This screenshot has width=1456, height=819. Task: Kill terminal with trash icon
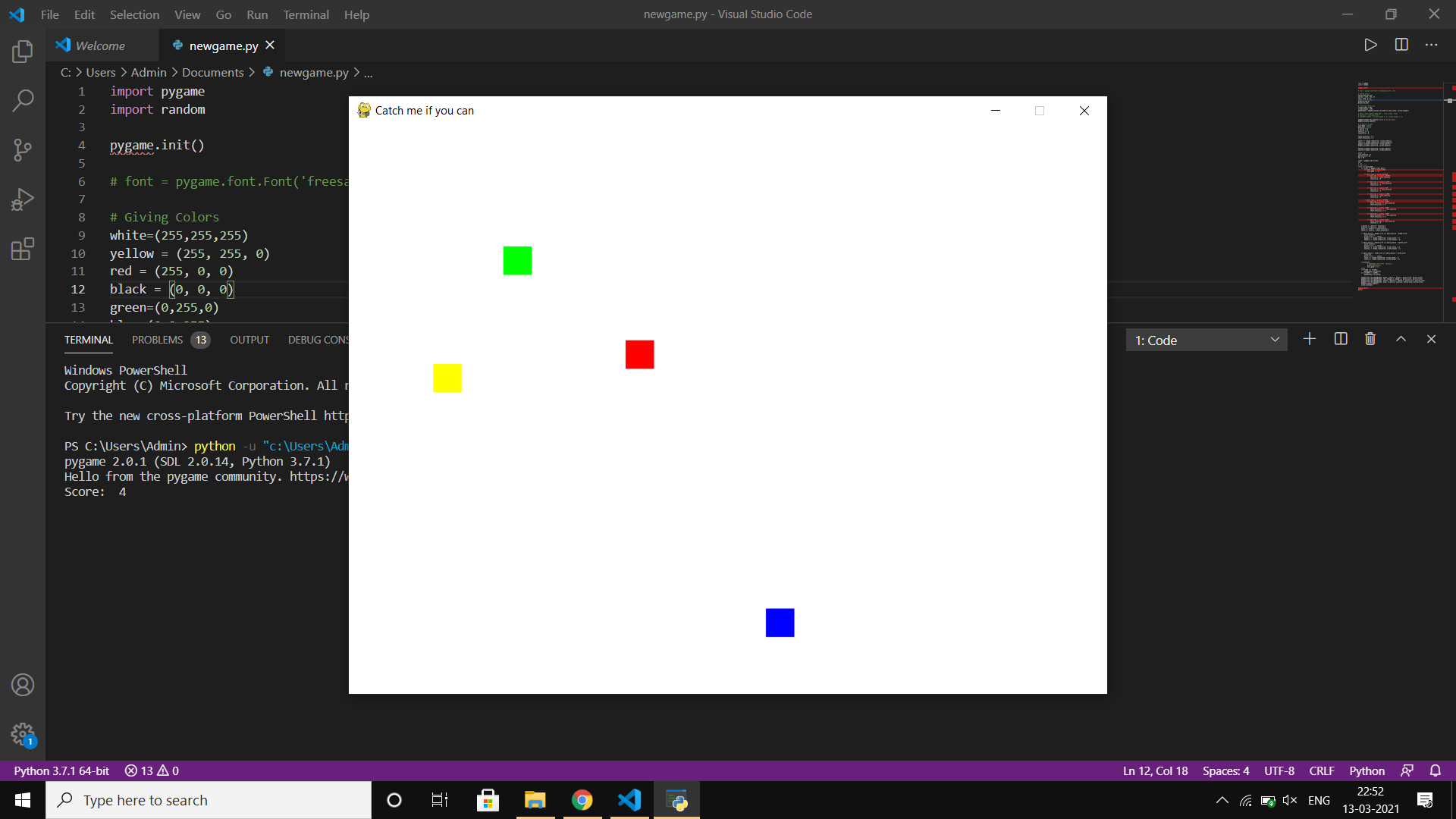(1370, 339)
